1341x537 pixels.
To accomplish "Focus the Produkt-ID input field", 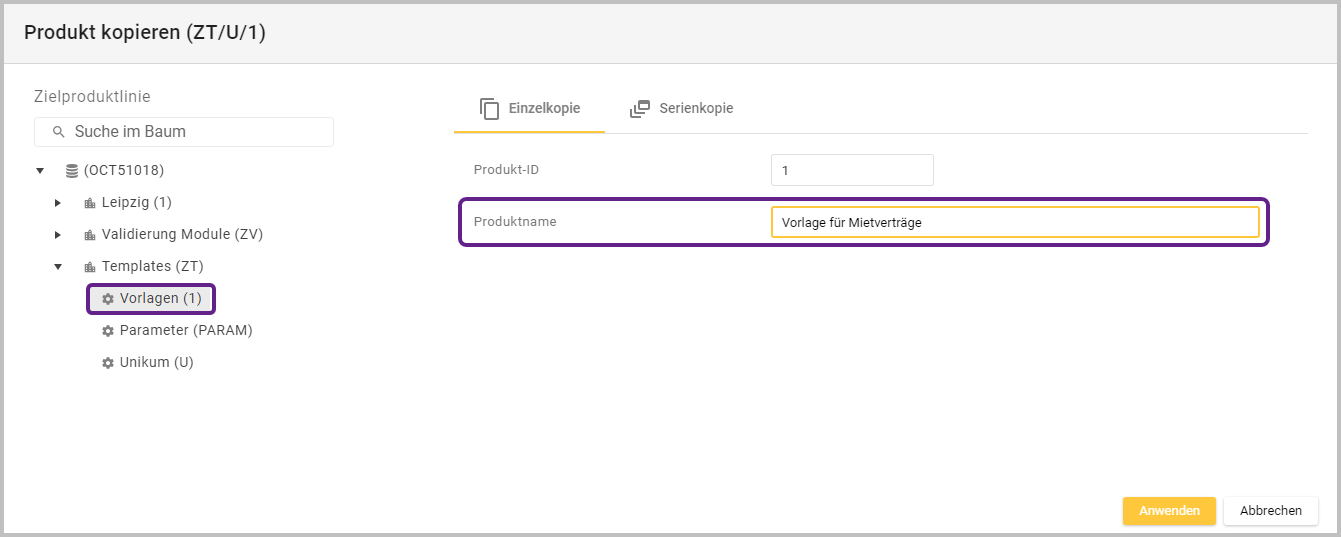I will click(x=852, y=170).
